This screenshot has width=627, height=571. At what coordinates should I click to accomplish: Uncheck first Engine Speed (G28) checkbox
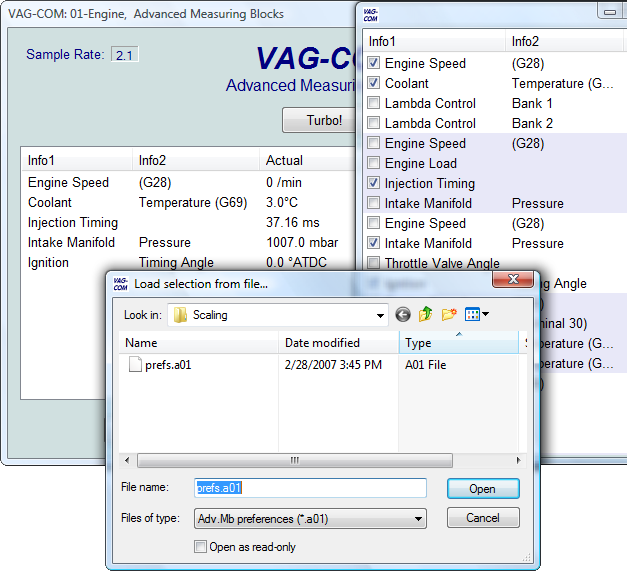[x=373, y=63]
